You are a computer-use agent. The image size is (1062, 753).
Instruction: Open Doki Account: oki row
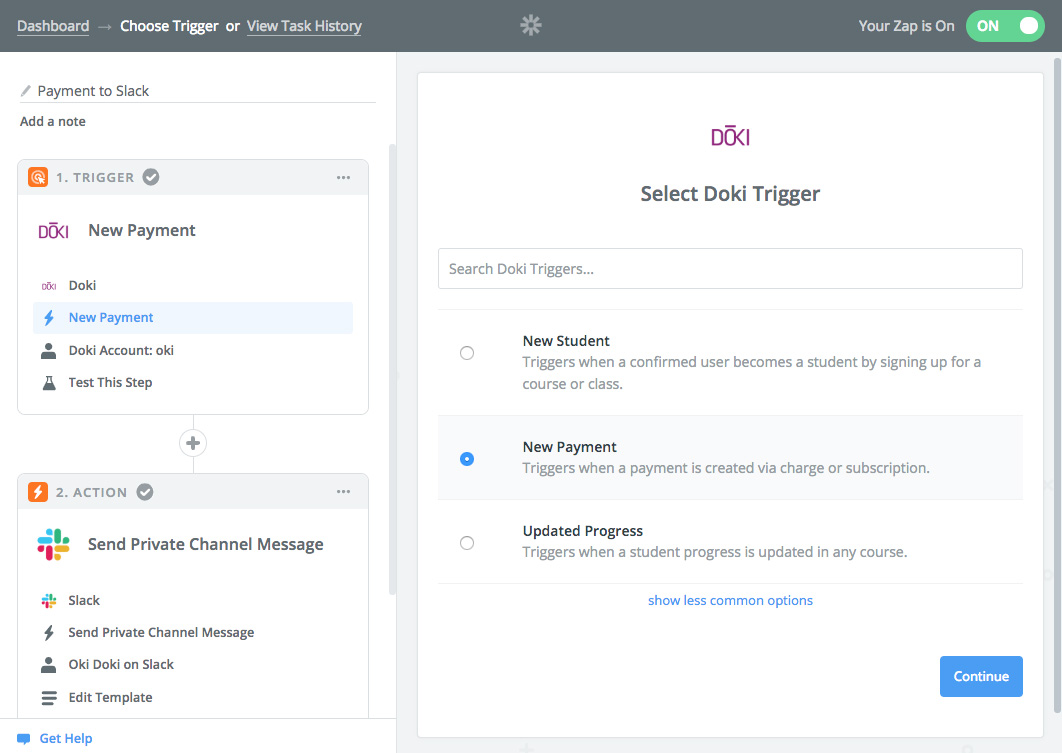[x=193, y=351]
